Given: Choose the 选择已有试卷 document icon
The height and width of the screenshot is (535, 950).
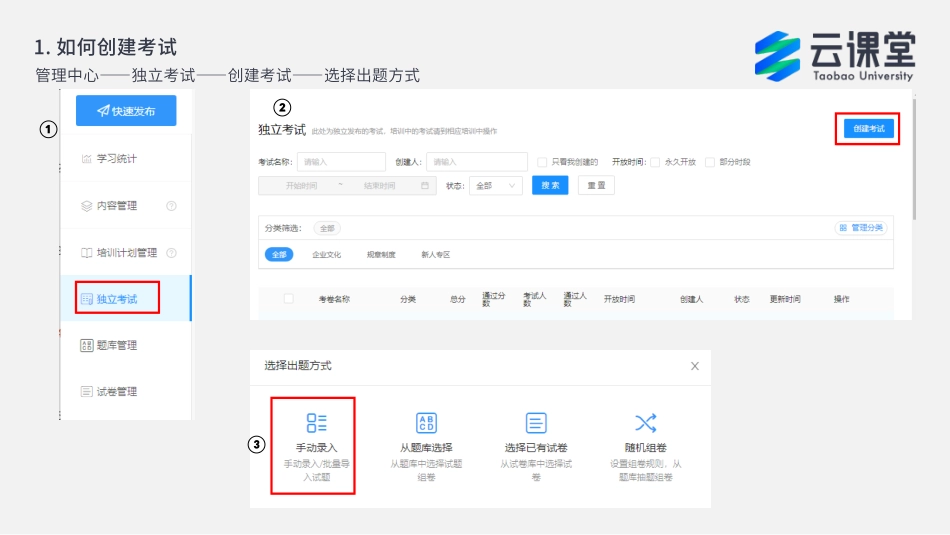Looking at the screenshot, I should point(536,423).
